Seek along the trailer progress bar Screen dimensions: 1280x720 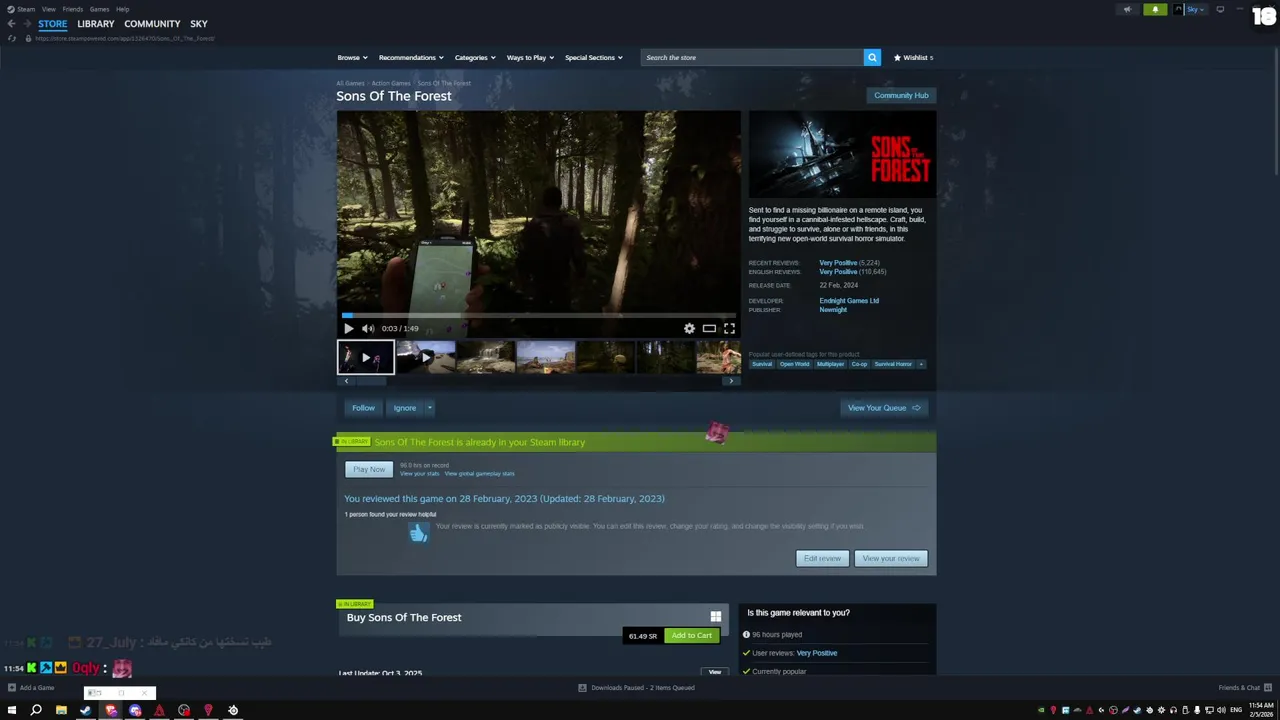[538, 315]
